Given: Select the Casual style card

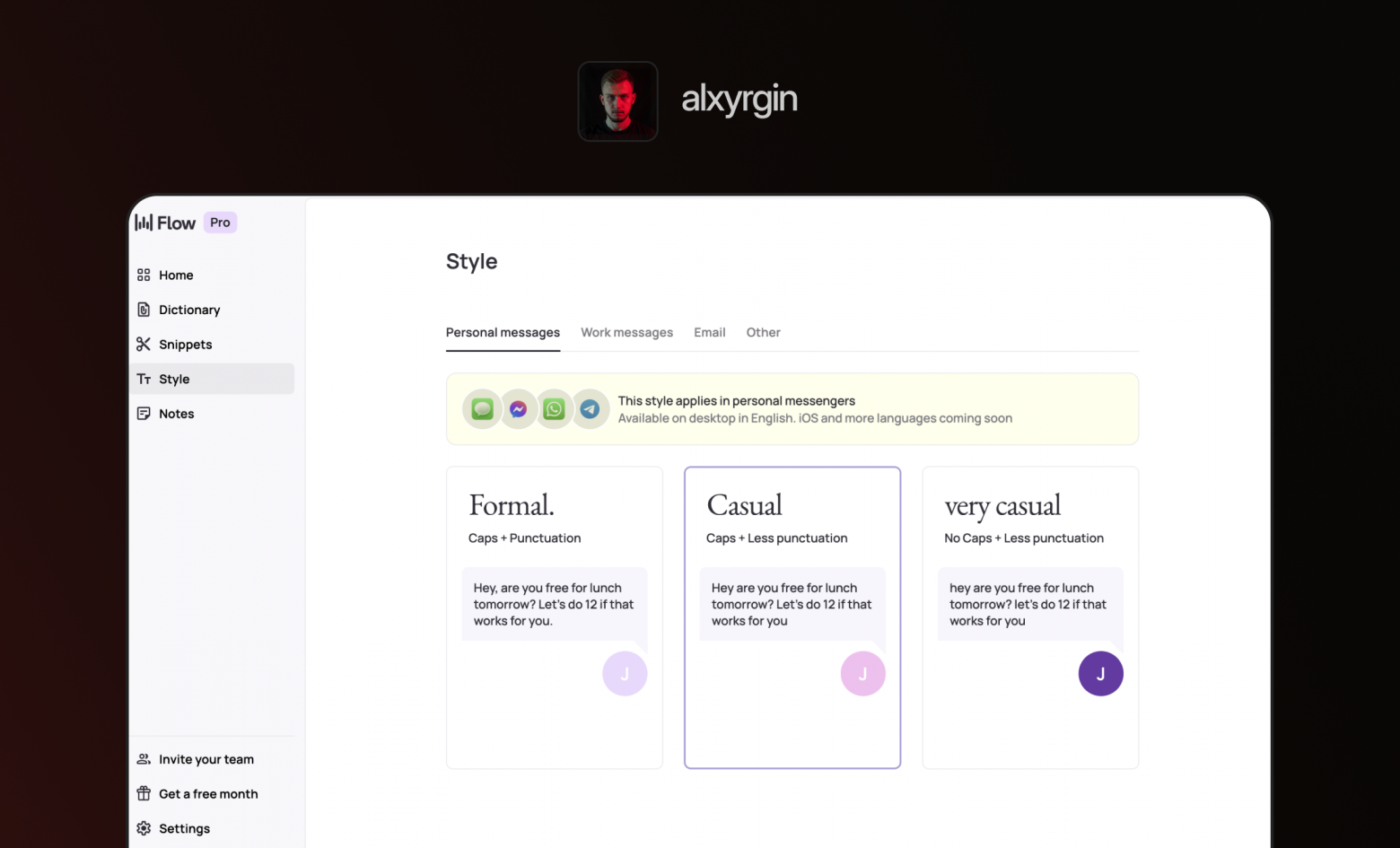Looking at the screenshot, I should pyautogui.click(x=792, y=616).
